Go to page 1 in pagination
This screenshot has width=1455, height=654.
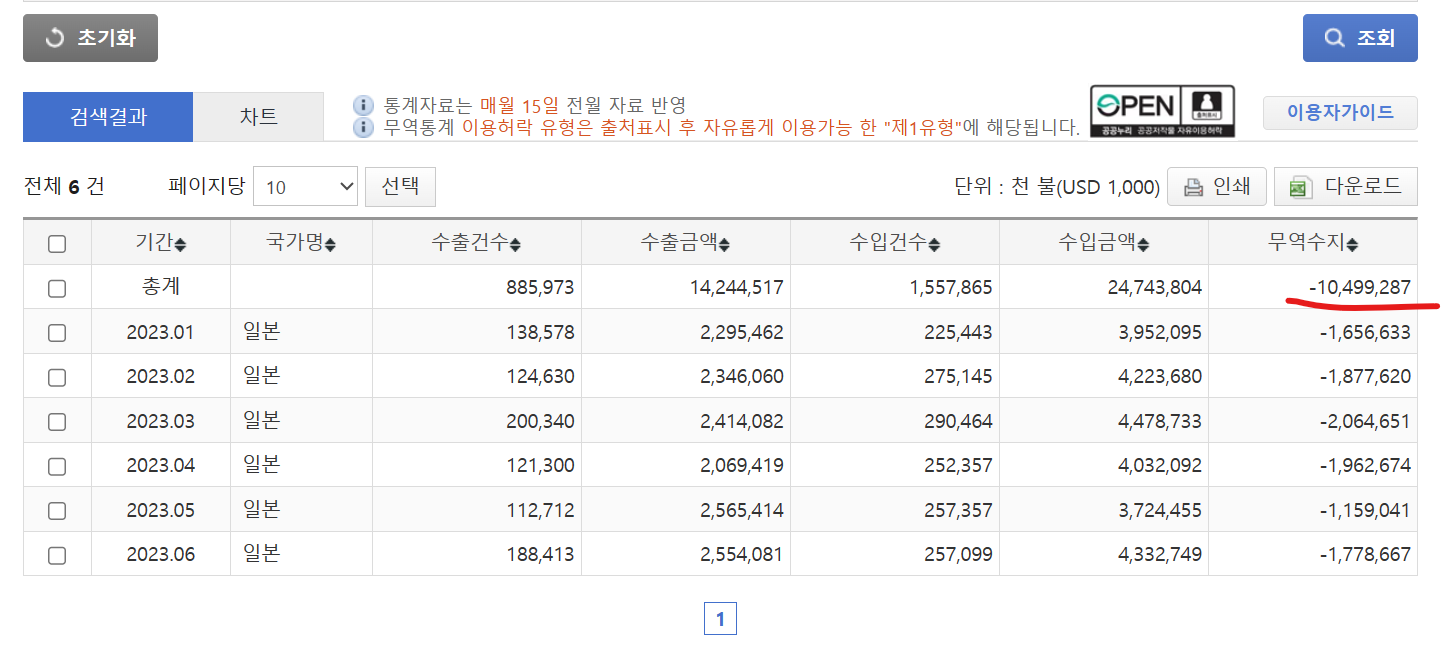[x=720, y=619]
